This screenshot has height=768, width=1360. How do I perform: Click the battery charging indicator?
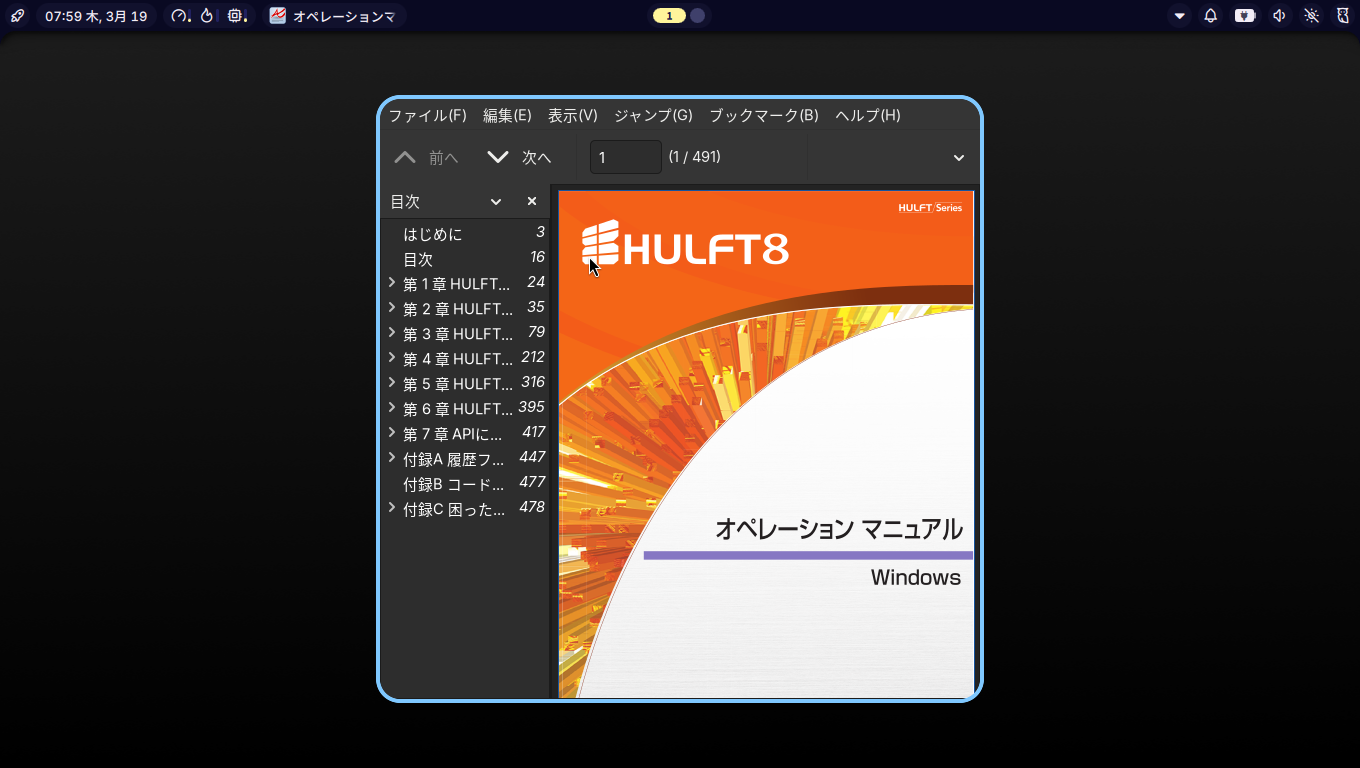coord(1245,16)
